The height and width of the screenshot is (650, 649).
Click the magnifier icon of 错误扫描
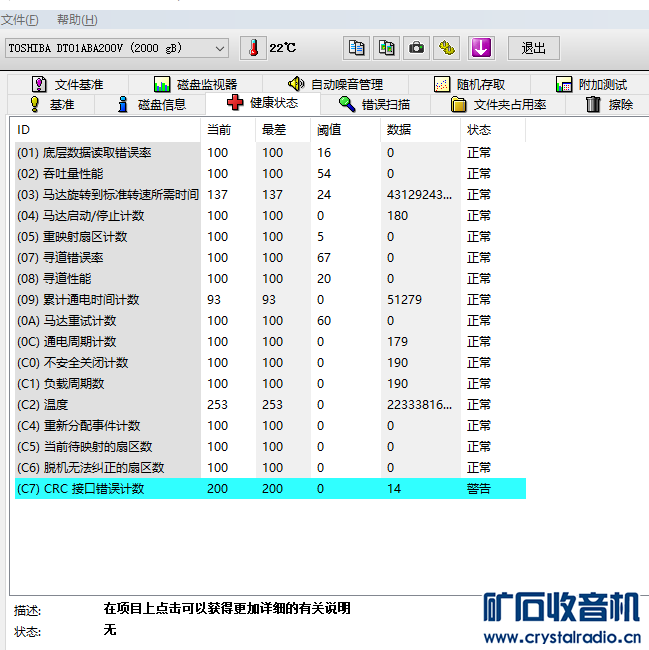pyautogui.click(x=347, y=104)
